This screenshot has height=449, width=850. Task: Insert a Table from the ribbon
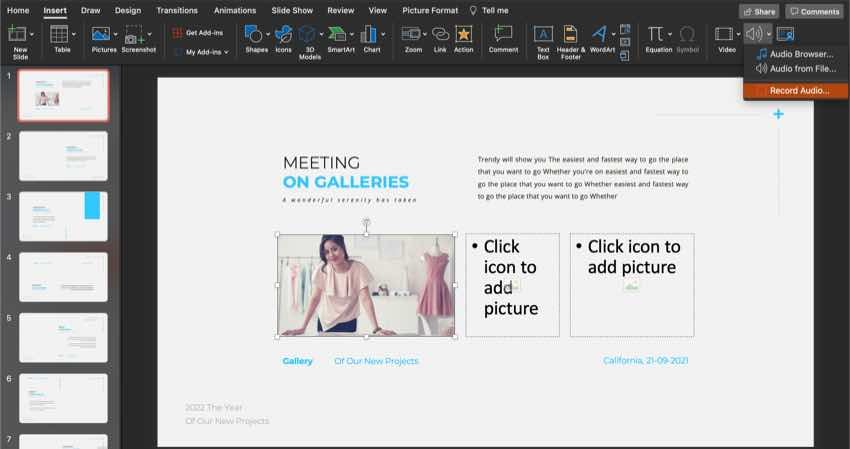pyautogui.click(x=60, y=35)
